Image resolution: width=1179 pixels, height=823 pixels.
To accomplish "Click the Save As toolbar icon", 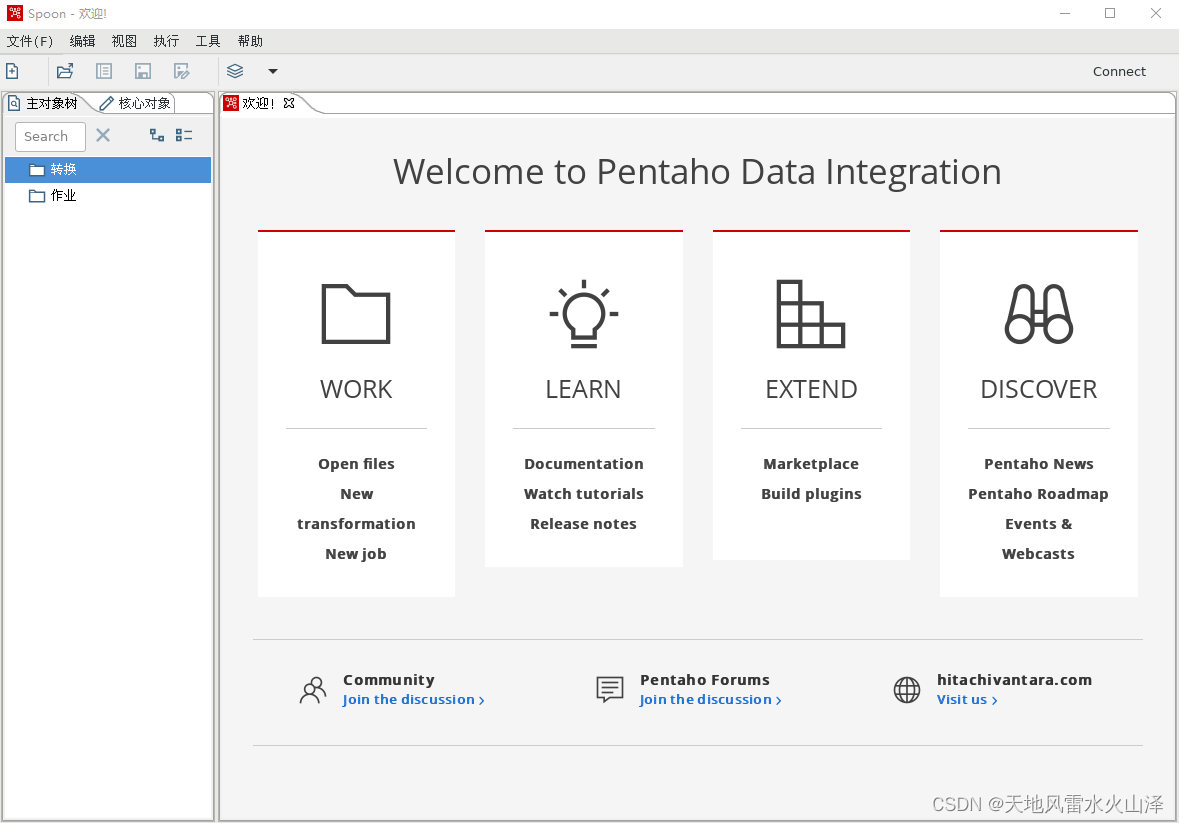I will pyautogui.click(x=181, y=71).
